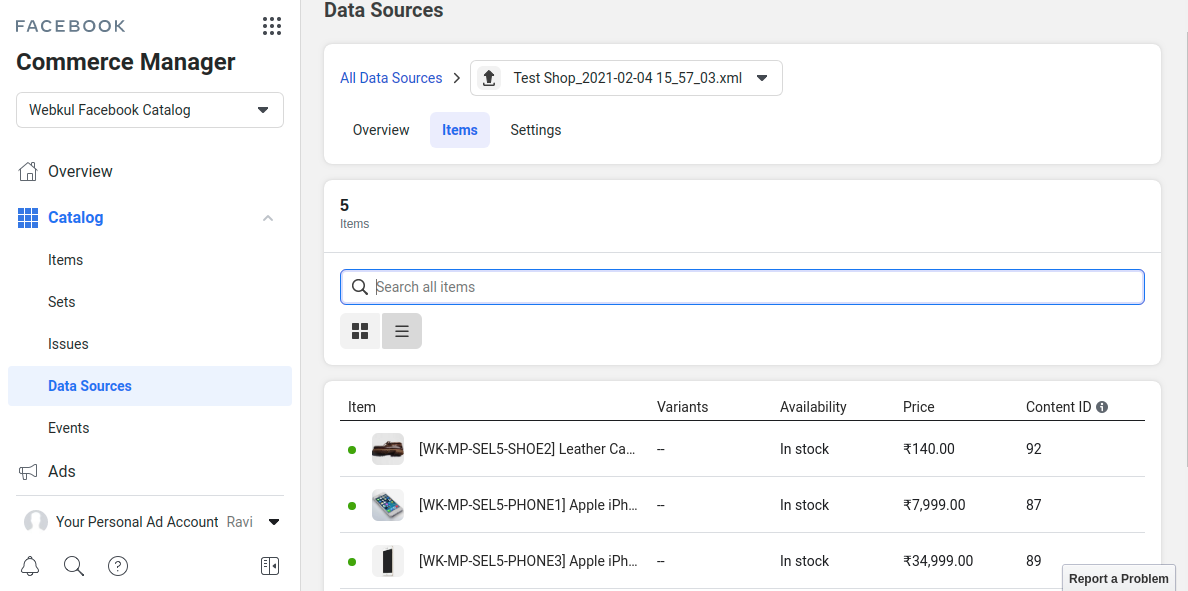
Task: Open the WK-MP-SEL5-PHONE1 Apple item
Action: [x=528, y=505]
